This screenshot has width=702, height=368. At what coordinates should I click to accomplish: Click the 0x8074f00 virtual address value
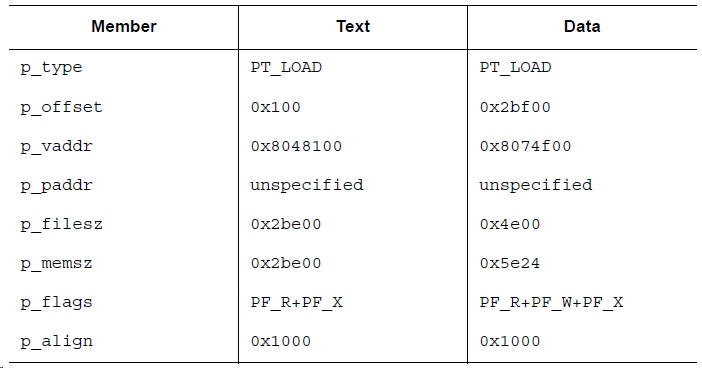(x=525, y=146)
